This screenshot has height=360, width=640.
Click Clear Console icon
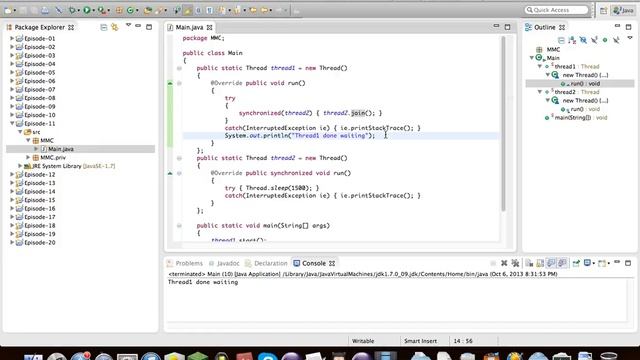[x=529, y=263]
